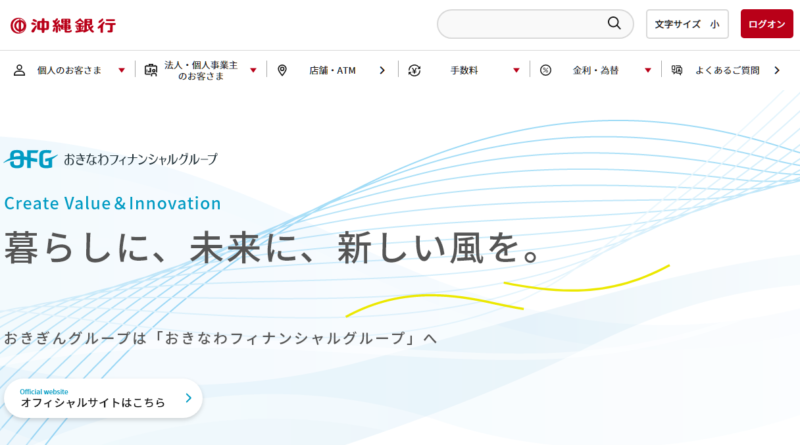This screenshot has height=445, width=800.
Task: Click the chevron next to 店舗・ATM
Action: coord(382,70)
